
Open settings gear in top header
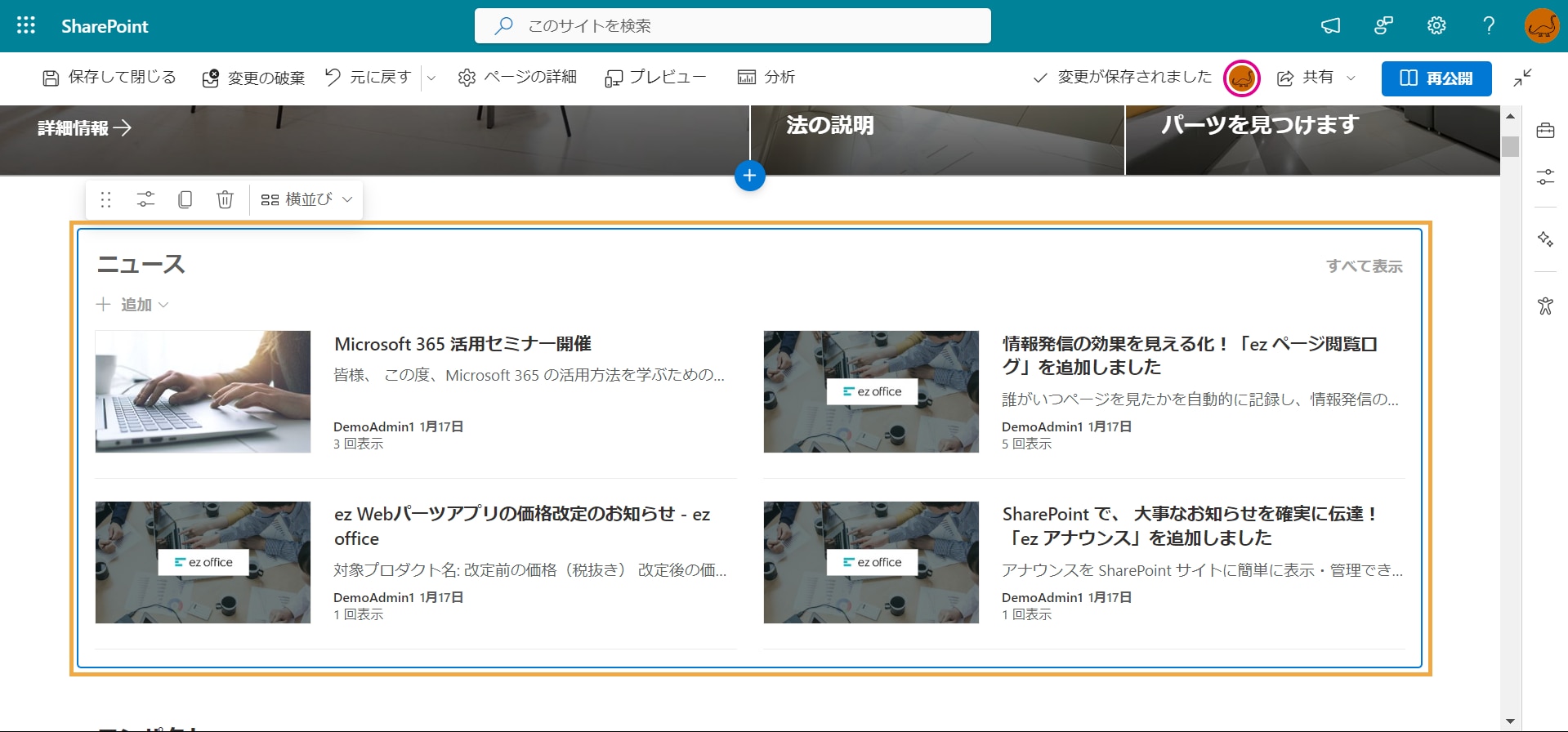[x=1436, y=26]
